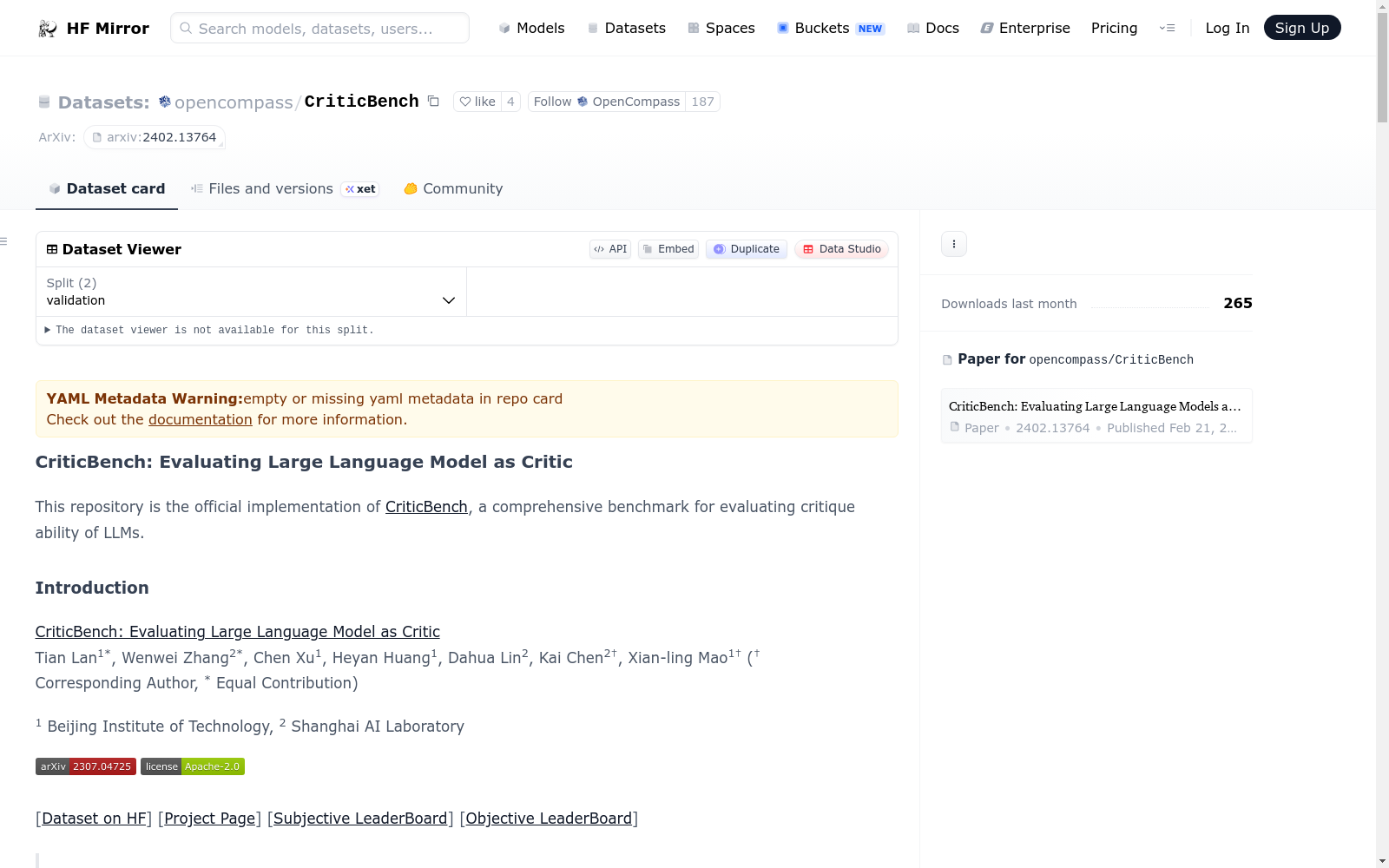Open the CriticBench paper card

pos(1096,416)
